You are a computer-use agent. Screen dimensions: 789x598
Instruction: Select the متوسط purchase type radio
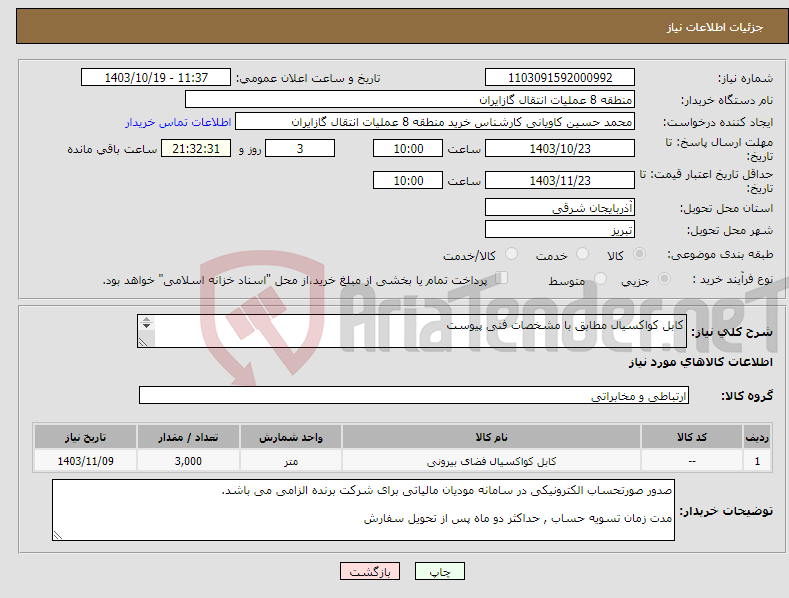(600, 278)
